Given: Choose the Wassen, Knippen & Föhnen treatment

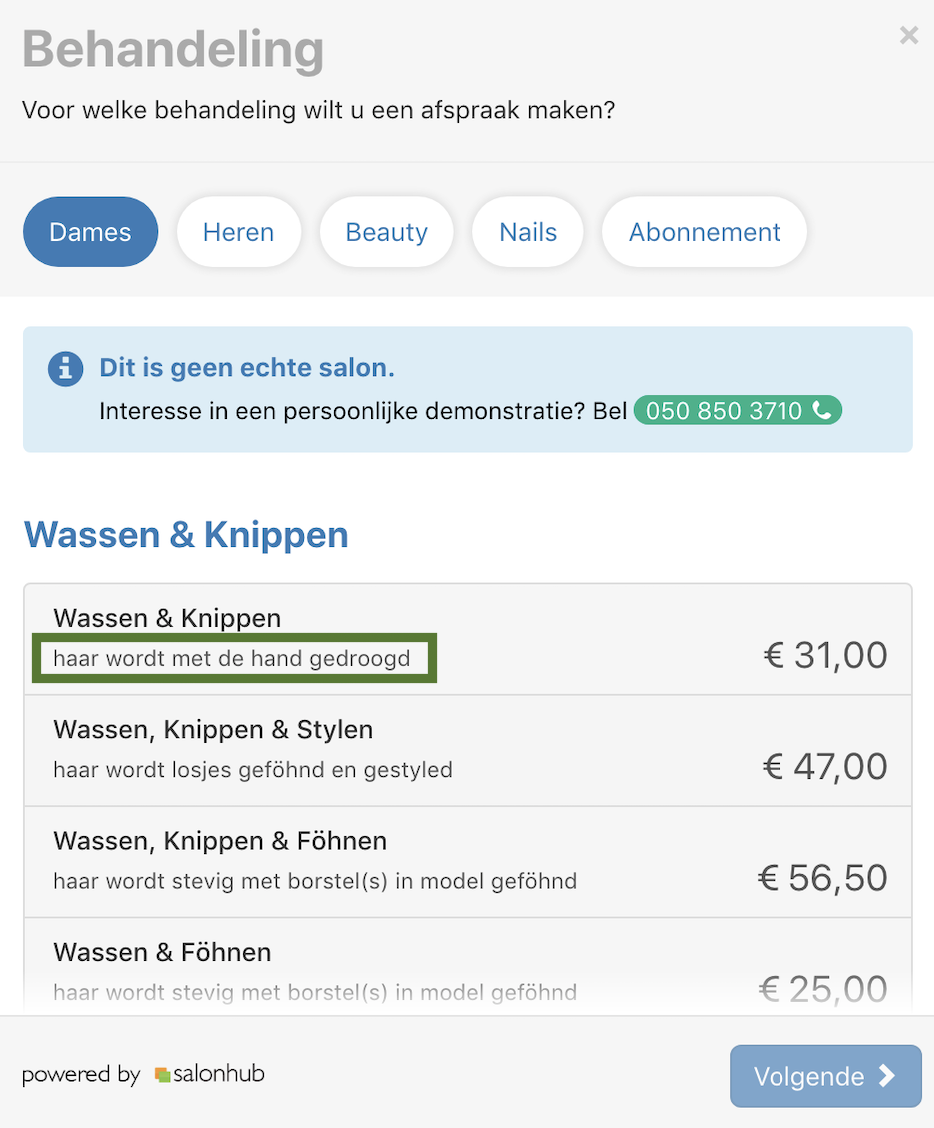Looking at the screenshot, I should click(468, 862).
